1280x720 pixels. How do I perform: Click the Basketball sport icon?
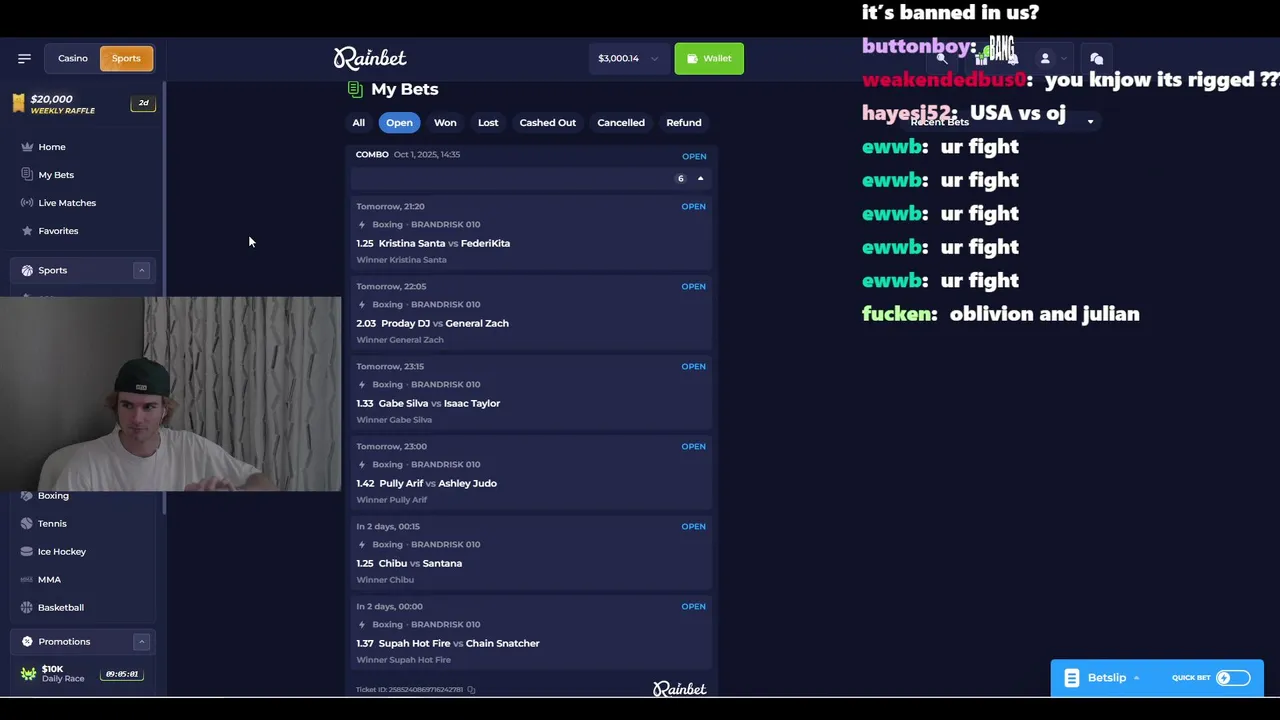click(27, 608)
